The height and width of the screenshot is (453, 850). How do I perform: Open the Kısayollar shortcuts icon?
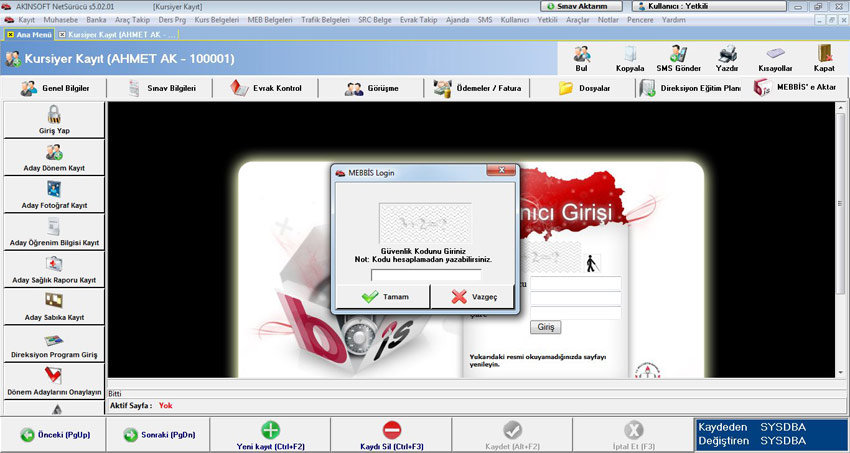point(775,54)
